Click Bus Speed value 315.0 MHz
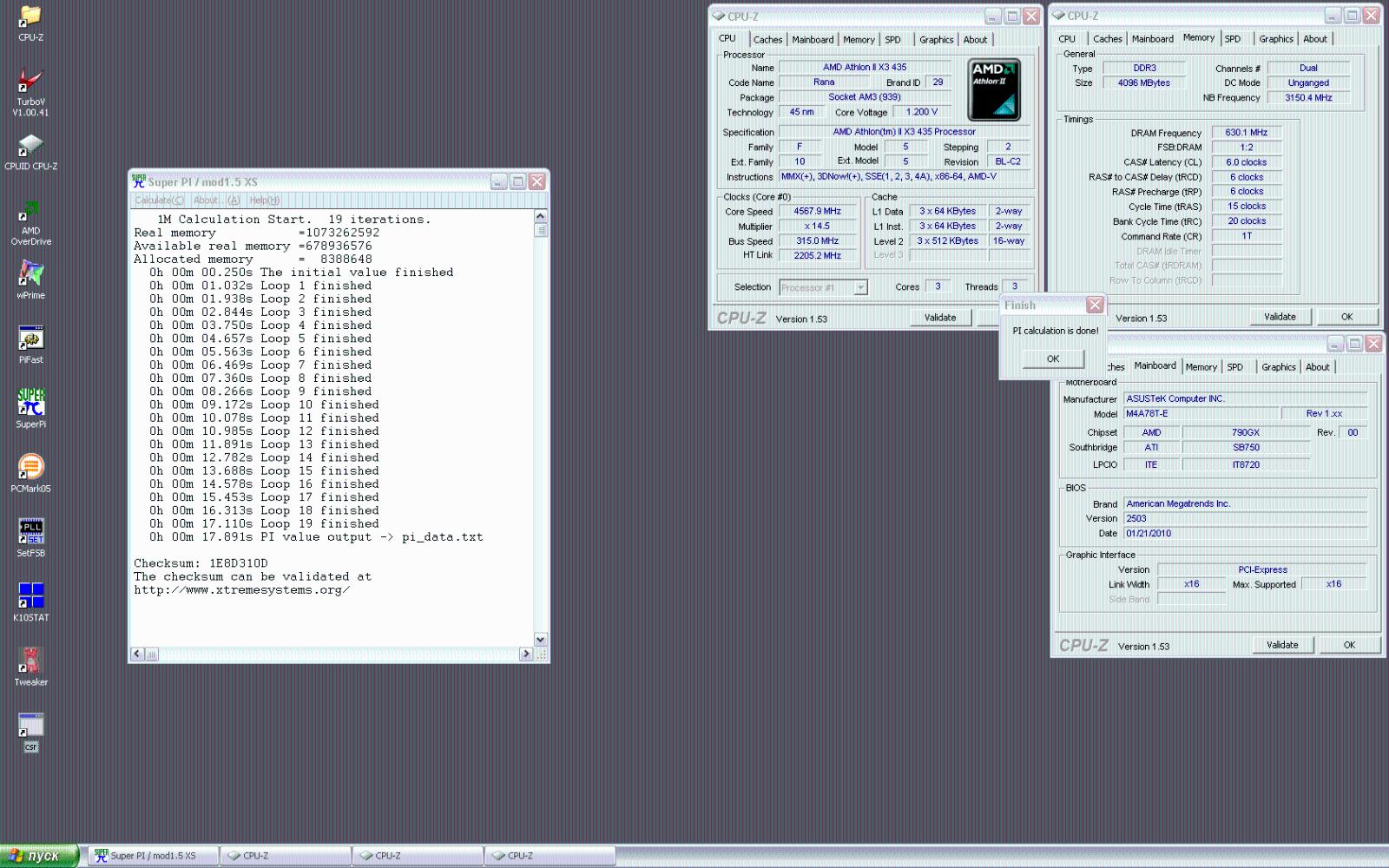The height and width of the screenshot is (868, 1389). (817, 240)
